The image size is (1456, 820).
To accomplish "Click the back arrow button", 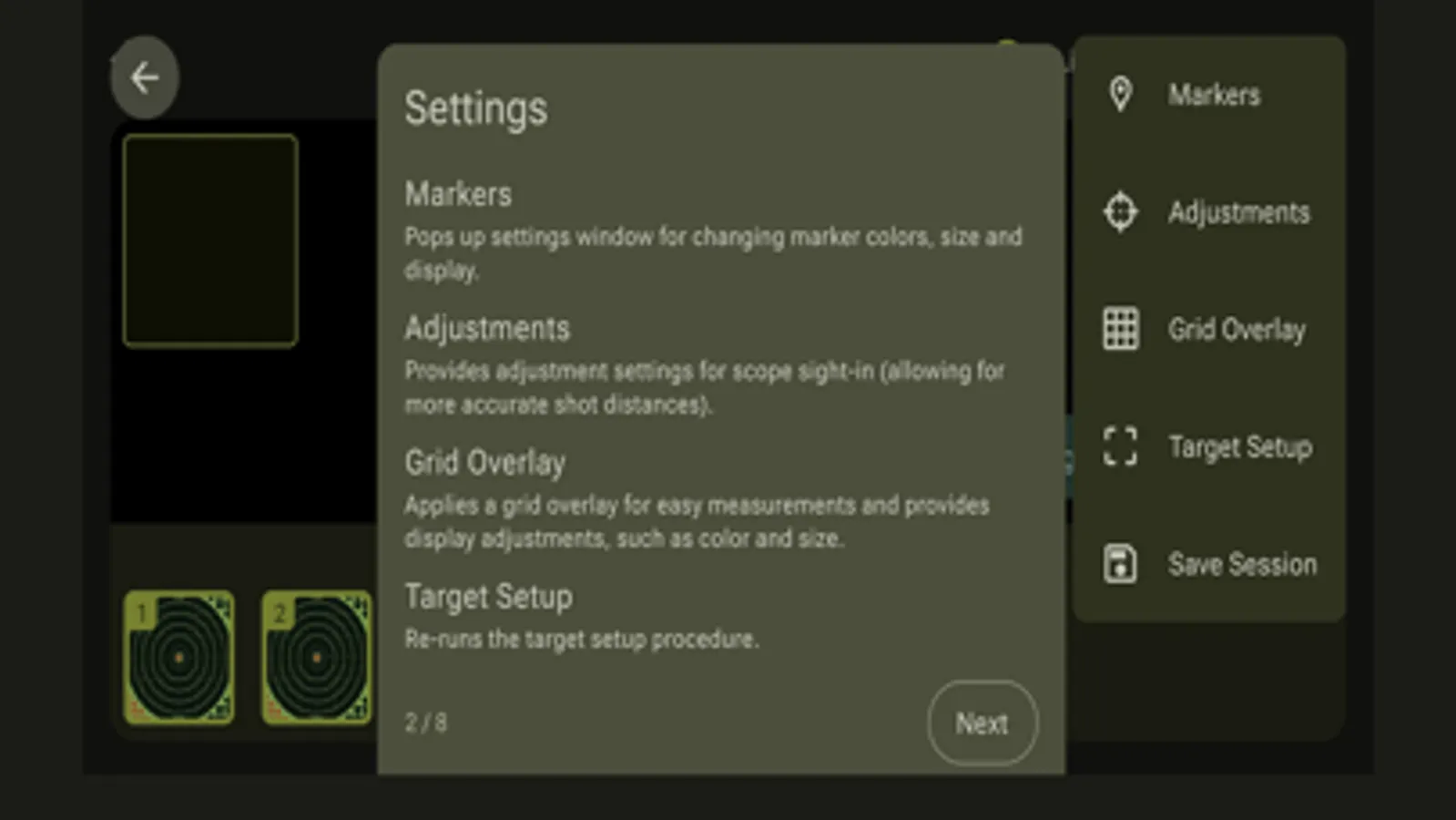I will click(x=144, y=77).
